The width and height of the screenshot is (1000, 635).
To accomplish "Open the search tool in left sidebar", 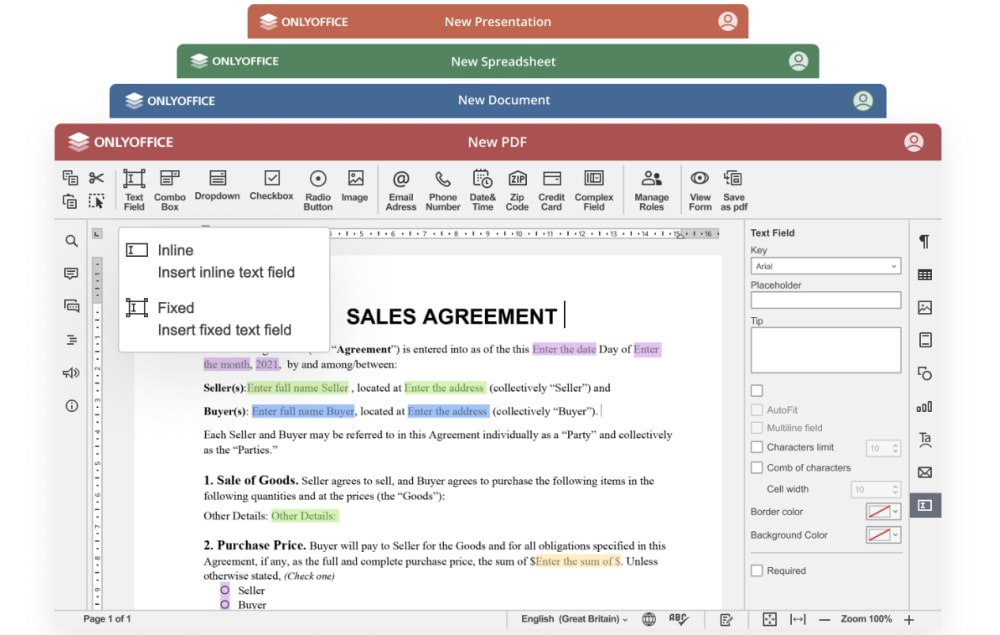I will [x=71, y=241].
